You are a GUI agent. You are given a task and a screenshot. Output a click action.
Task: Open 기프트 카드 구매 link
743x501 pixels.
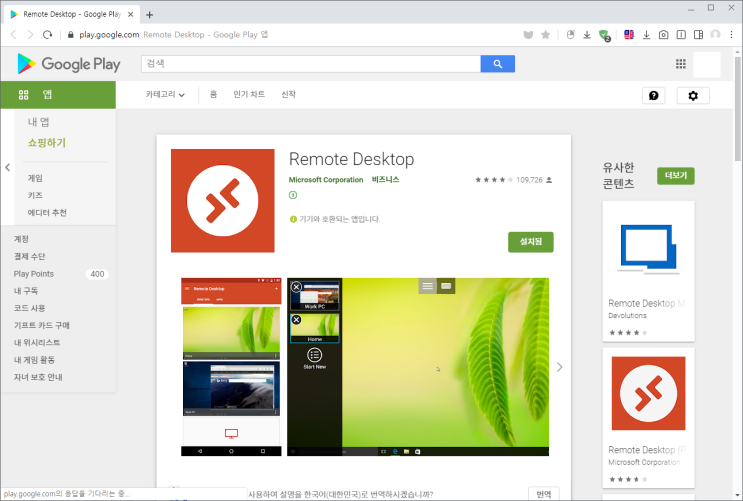pyautogui.click(x=42, y=325)
